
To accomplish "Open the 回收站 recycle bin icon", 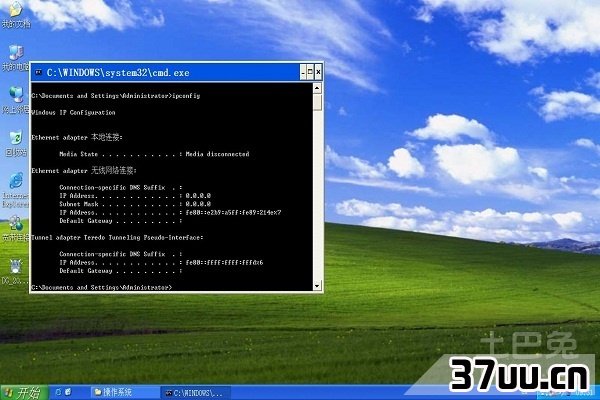I will 16,144.
